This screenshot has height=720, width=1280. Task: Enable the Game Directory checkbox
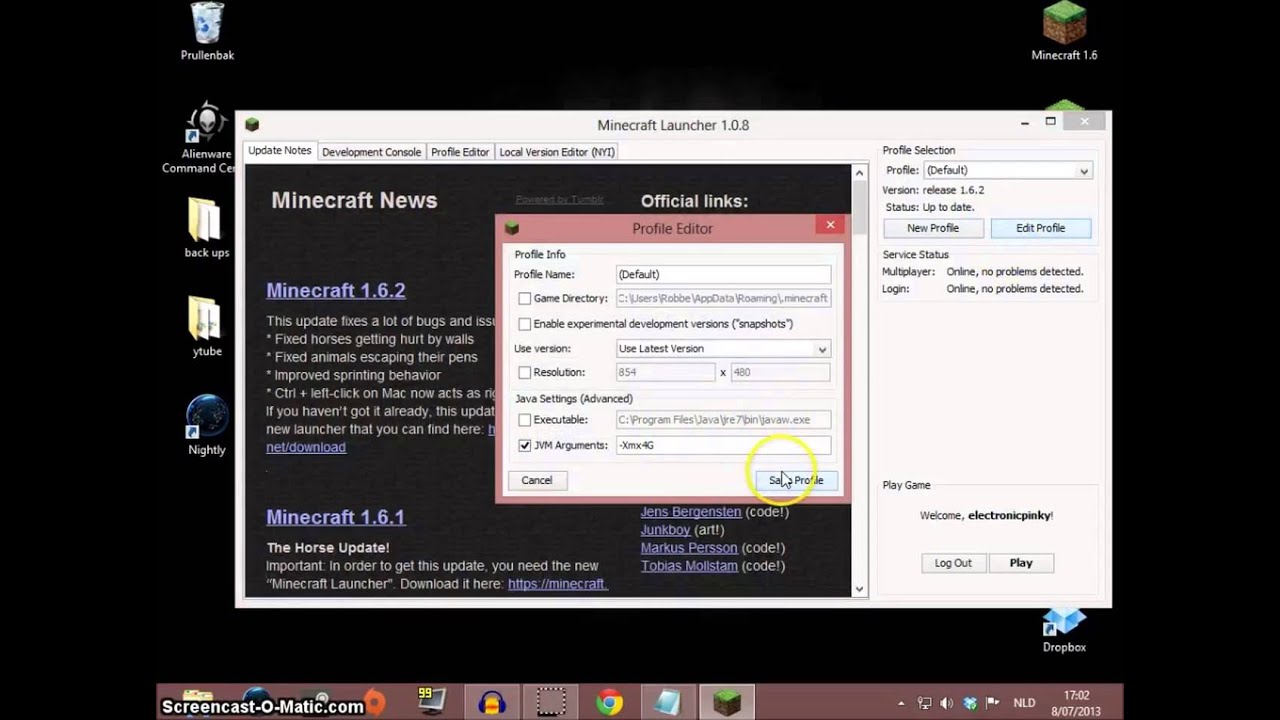pyautogui.click(x=525, y=298)
